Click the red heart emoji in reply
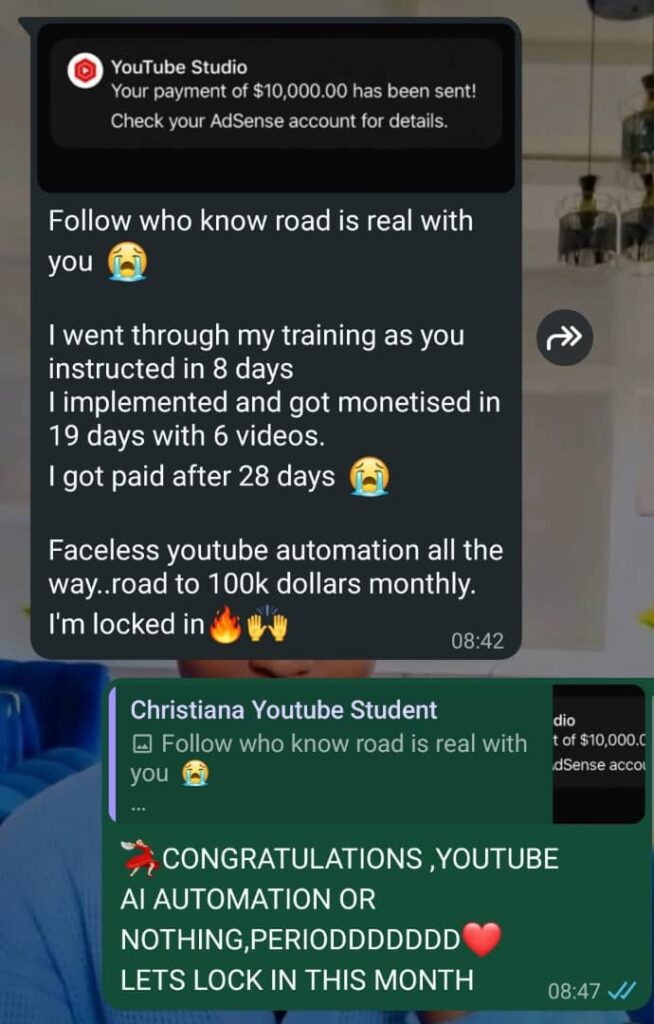 coord(482,939)
